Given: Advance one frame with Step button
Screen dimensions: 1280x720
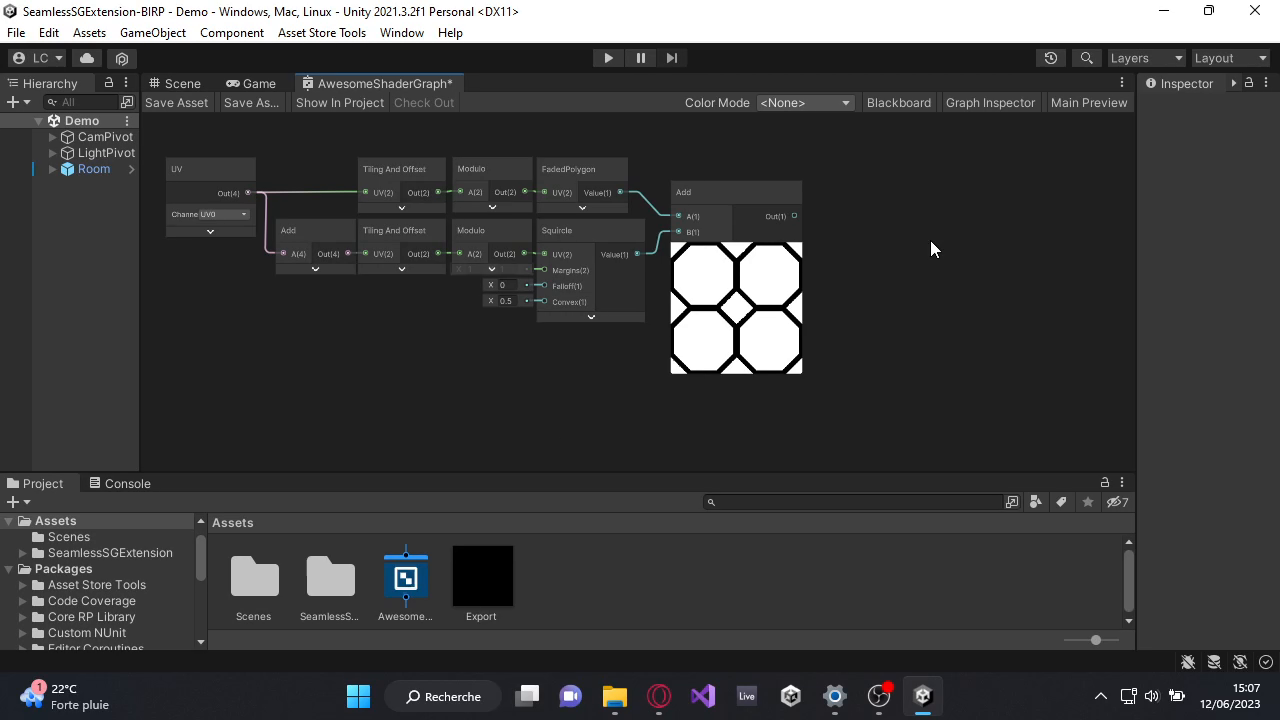Looking at the screenshot, I should point(672,58).
